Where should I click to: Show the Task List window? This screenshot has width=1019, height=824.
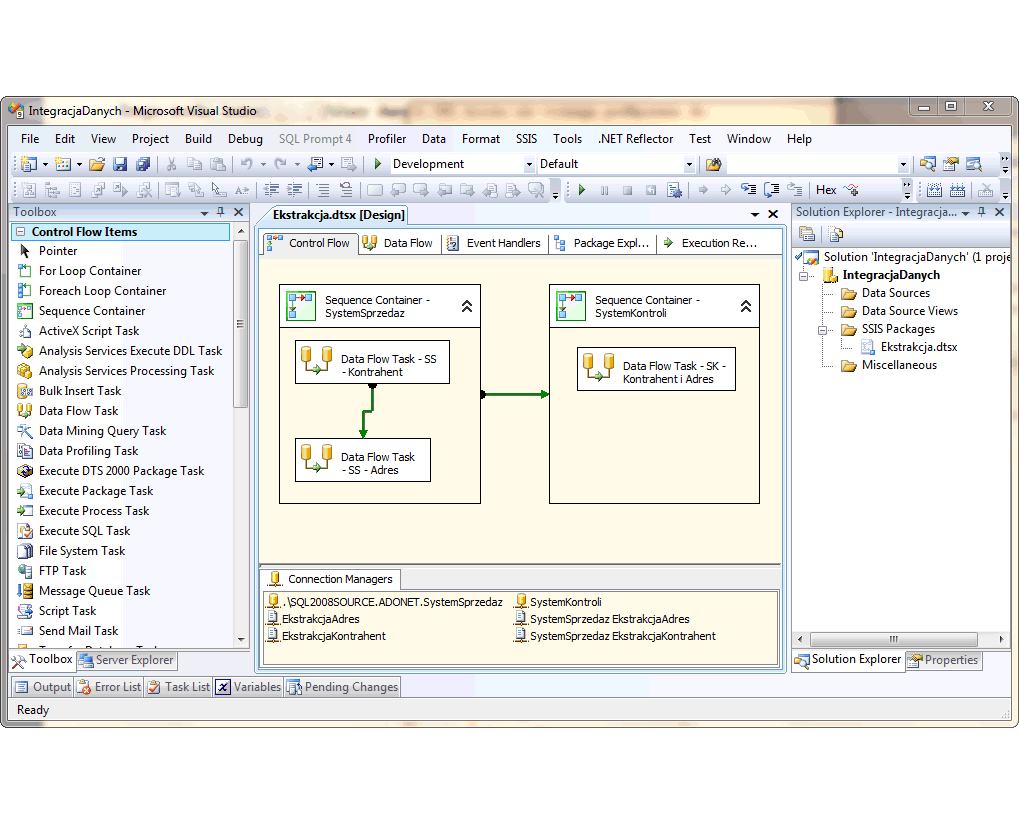[x=178, y=688]
